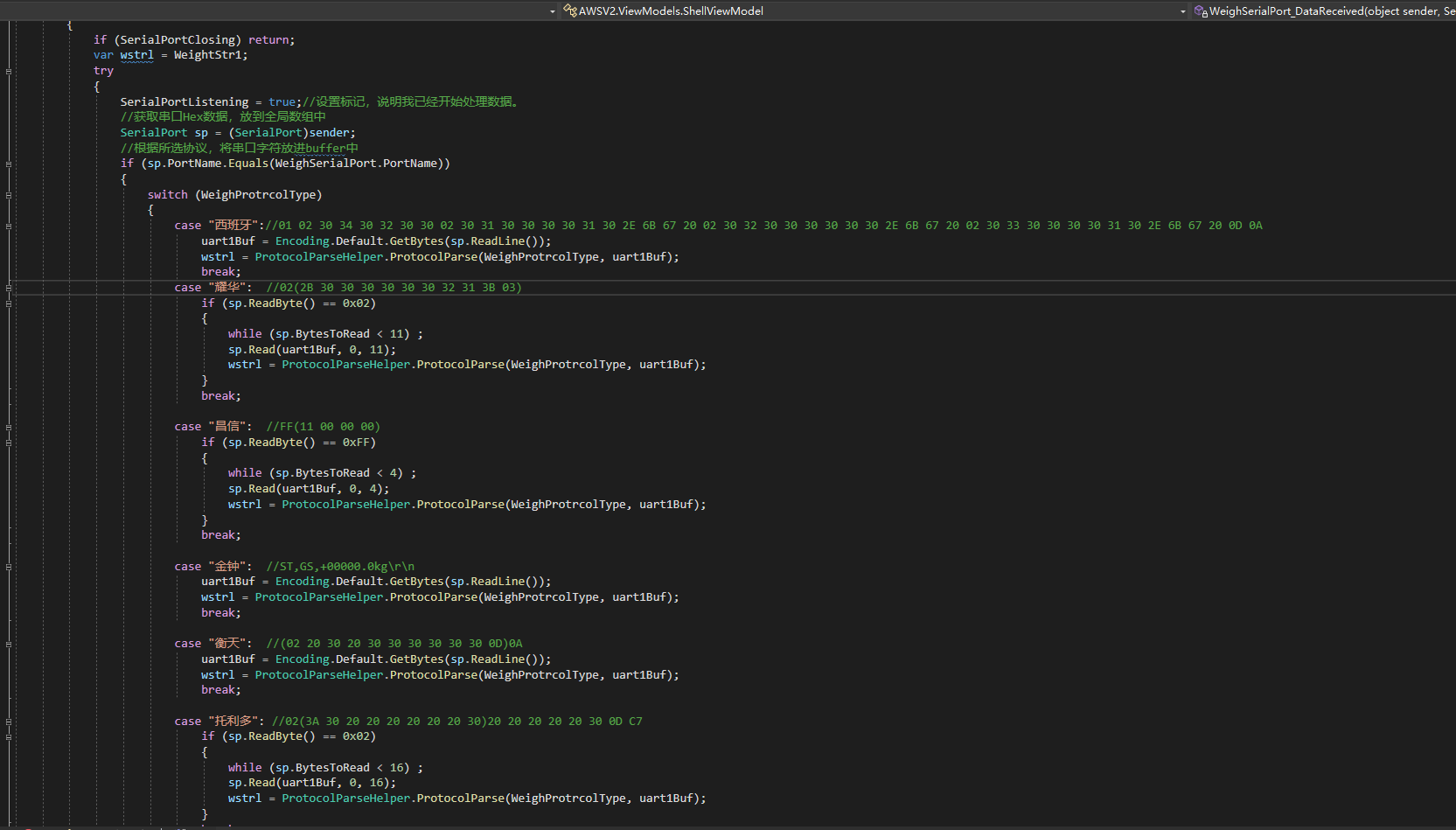Viewport: 1456px width, 830px height.
Task: Collapse the case "耀华" region
Action: click(9, 288)
